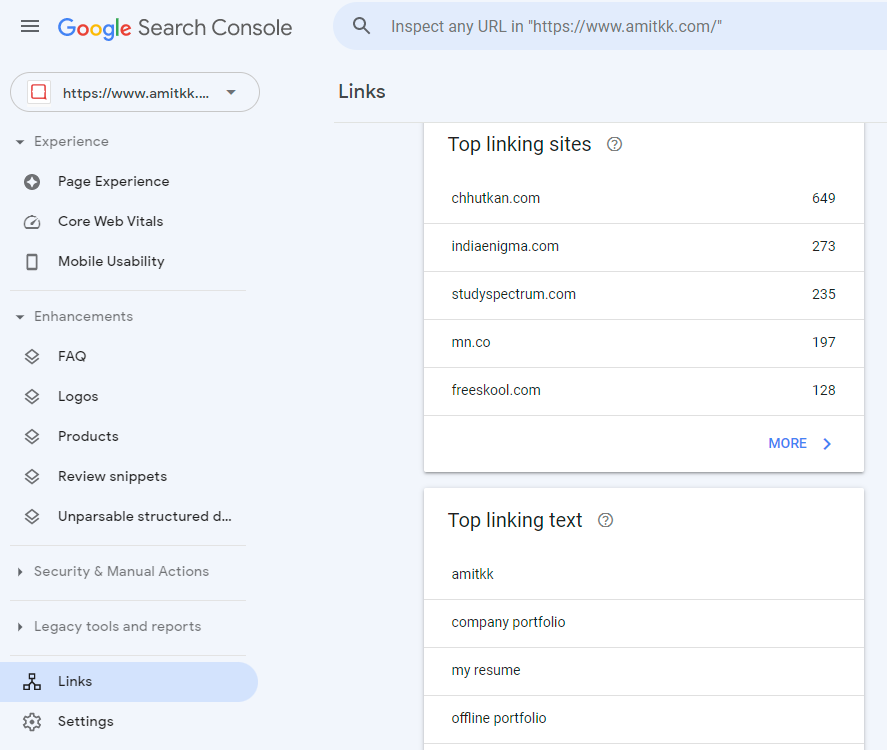887x750 pixels.
Task: Open help for Top linking sites
Action: (614, 144)
